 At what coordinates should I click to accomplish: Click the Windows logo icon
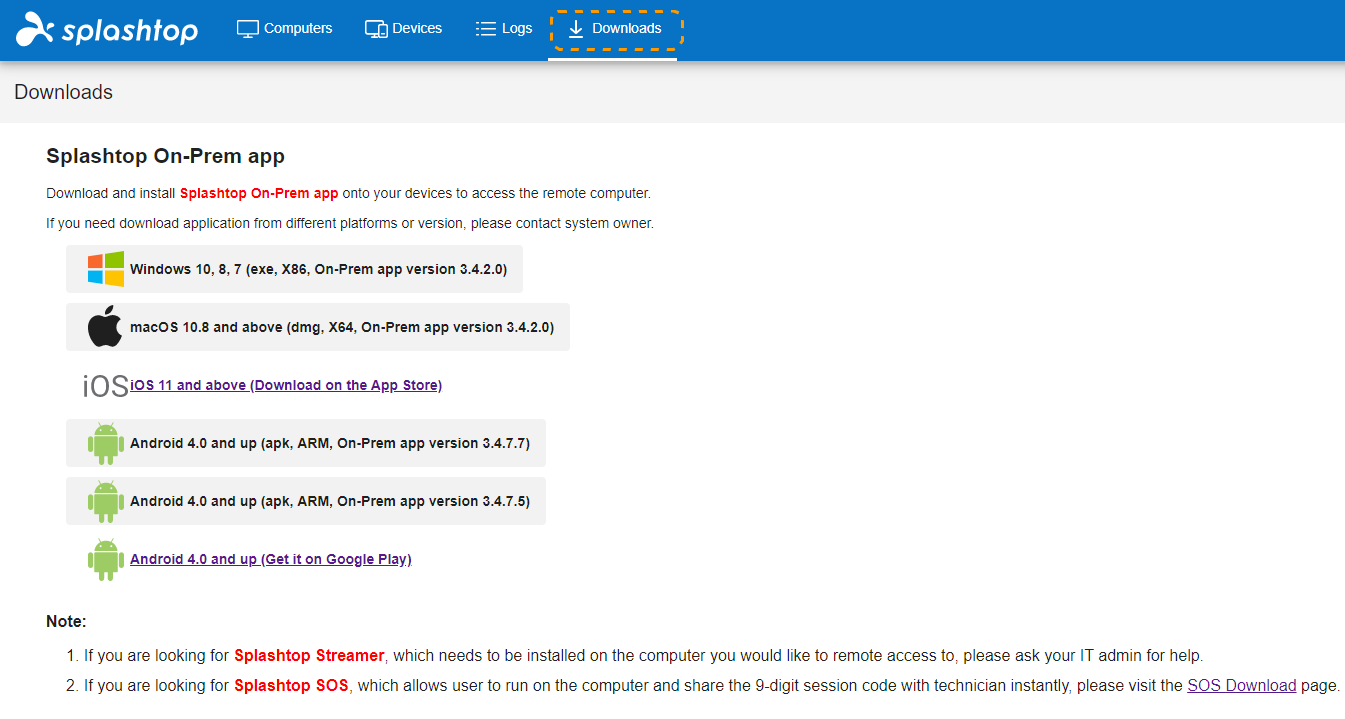pyautogui.click(x=106, y=269)
